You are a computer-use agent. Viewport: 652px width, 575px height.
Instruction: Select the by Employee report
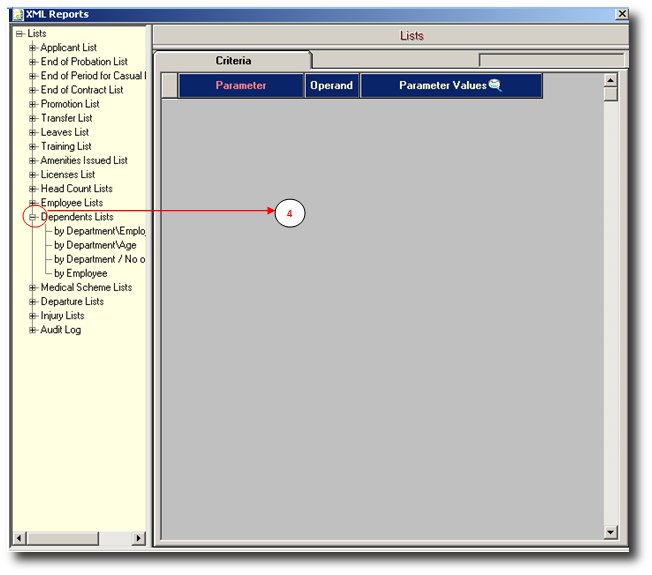pos(80,273)
